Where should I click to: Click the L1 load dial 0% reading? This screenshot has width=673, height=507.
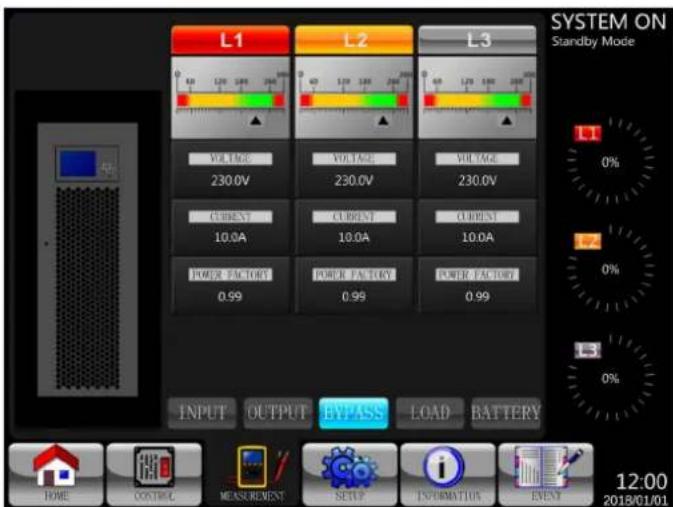pos(610,162)
